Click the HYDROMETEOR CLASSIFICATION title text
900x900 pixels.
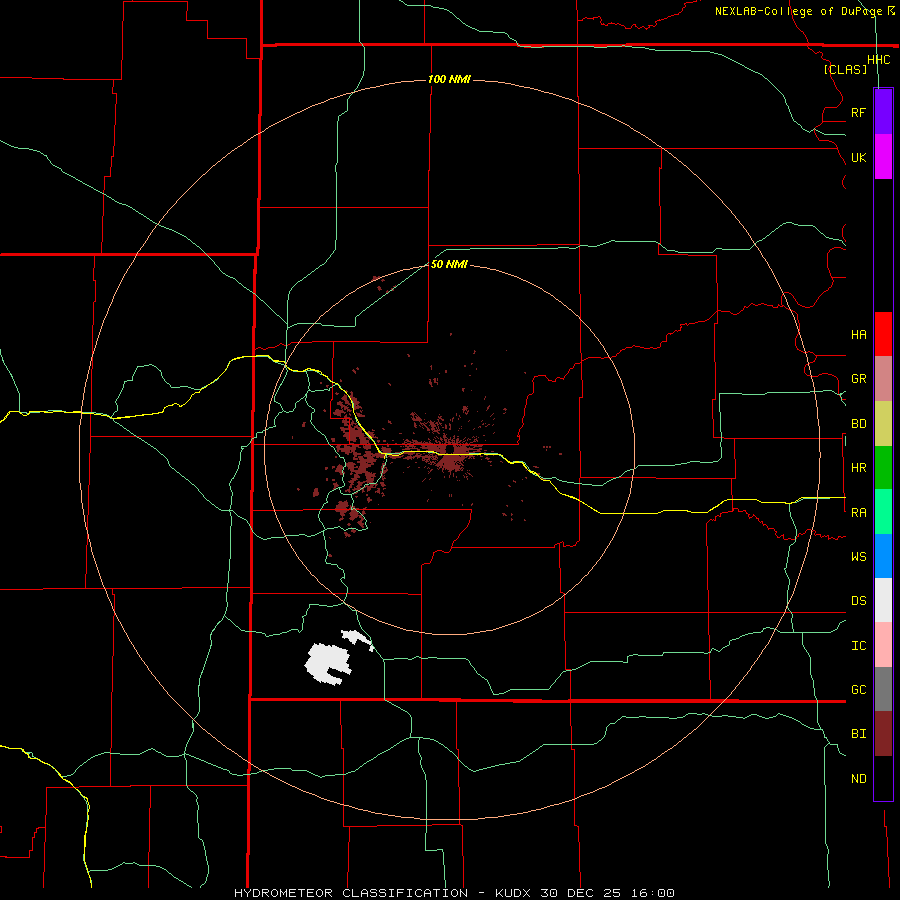(351, 893)
